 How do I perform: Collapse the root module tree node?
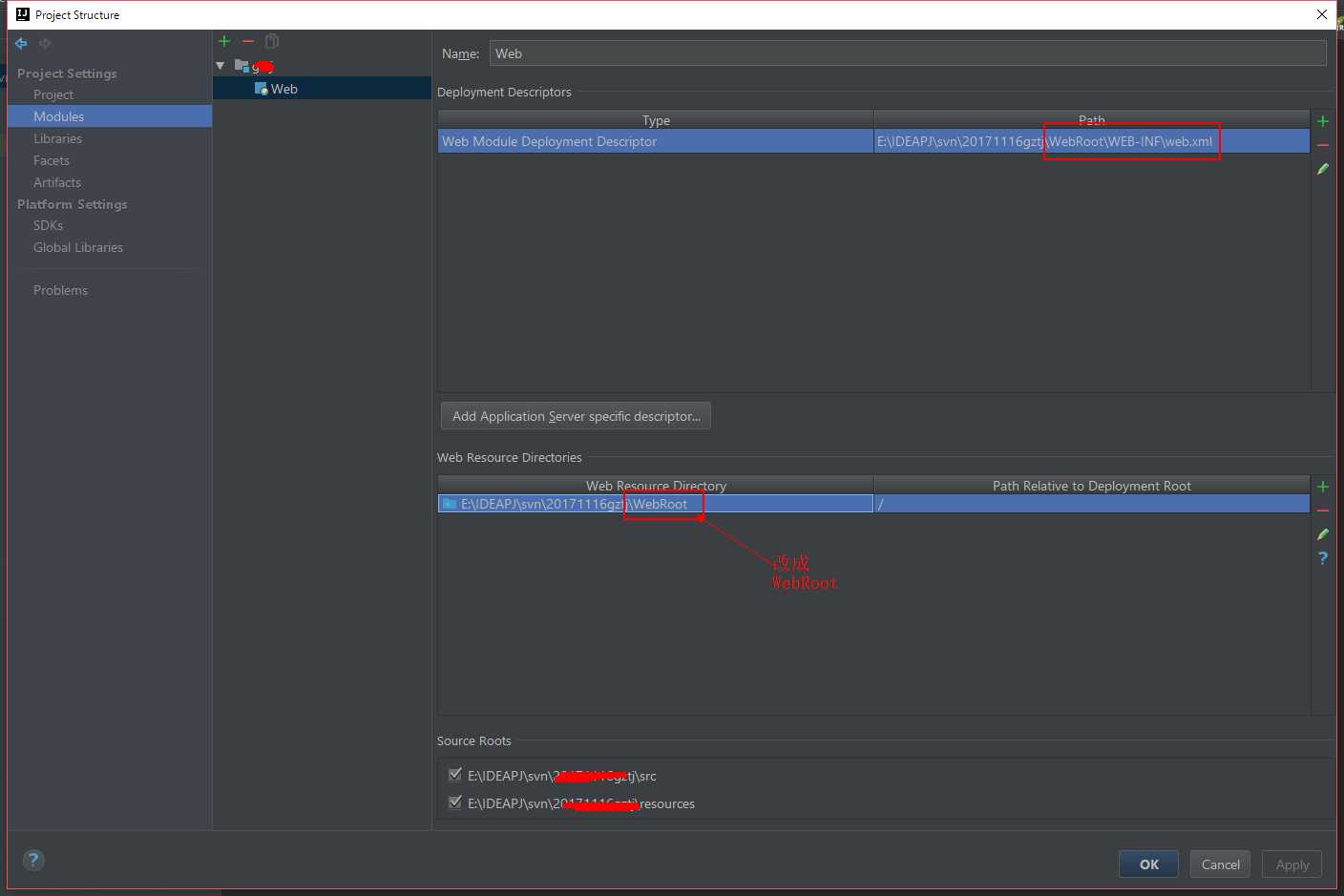(220, 66)
